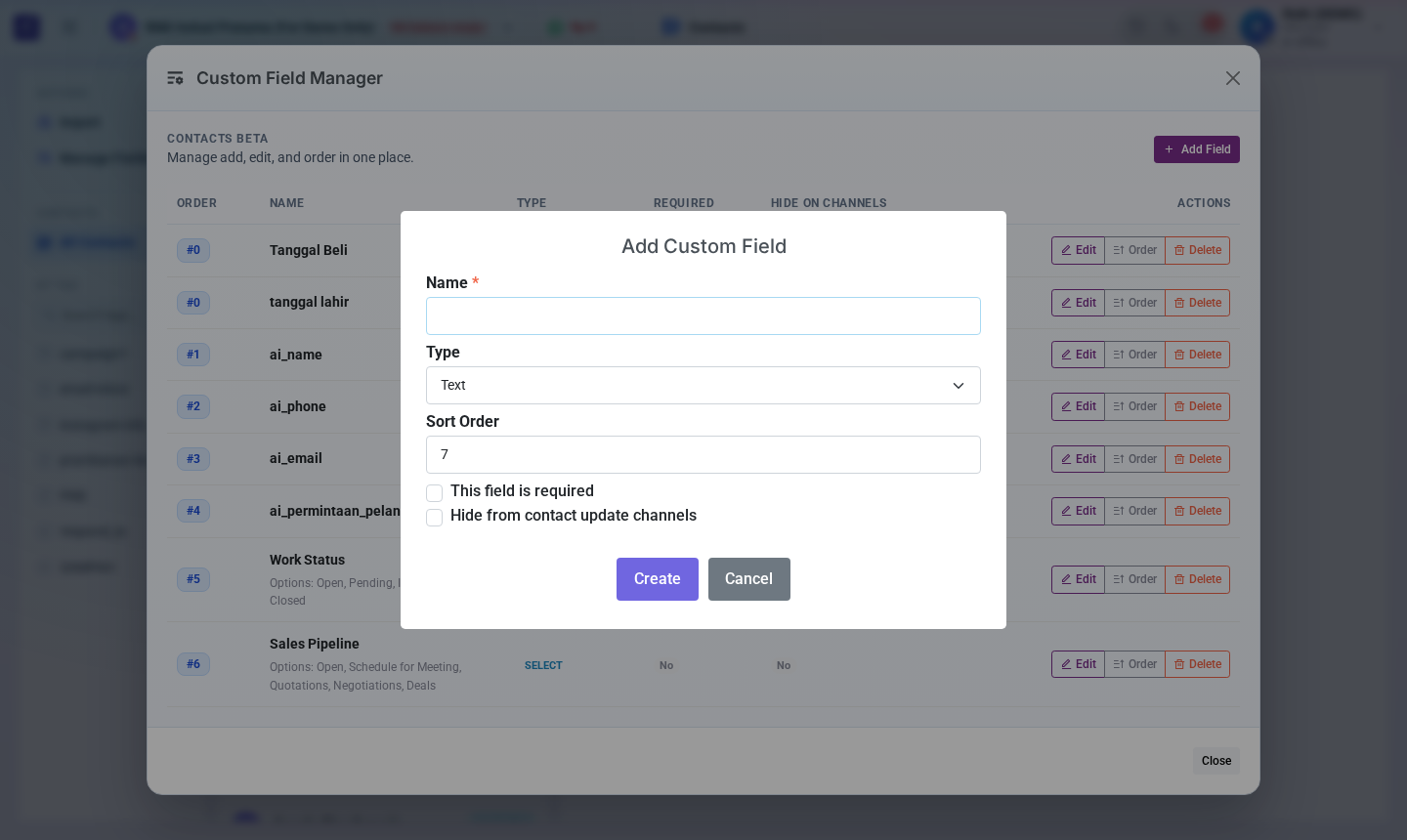Edit the field in row #4
This screenshot has height=840, width=1407.
click(1079, 511)
